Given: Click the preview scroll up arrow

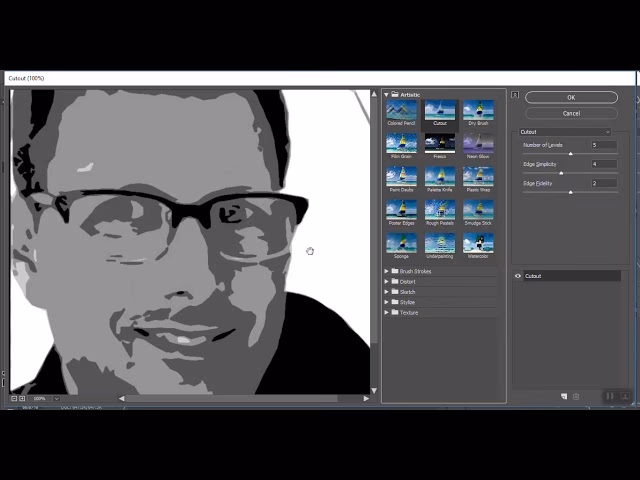Looking at the screenshot, I should point(374,94).
